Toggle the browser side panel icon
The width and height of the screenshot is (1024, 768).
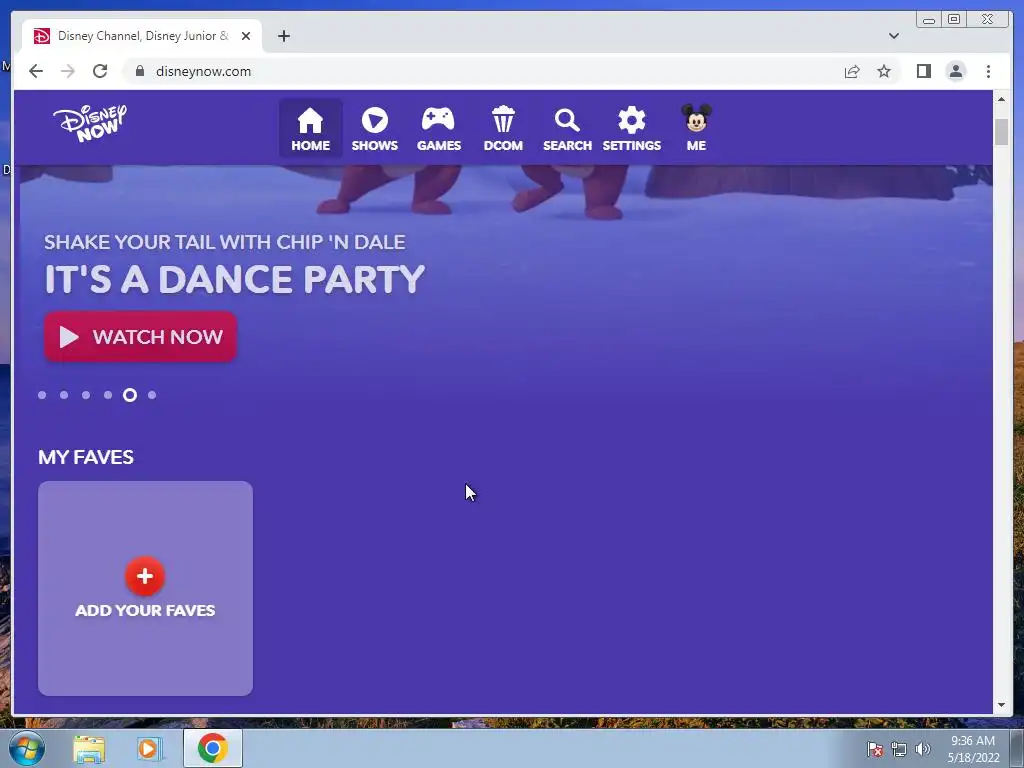923,71
